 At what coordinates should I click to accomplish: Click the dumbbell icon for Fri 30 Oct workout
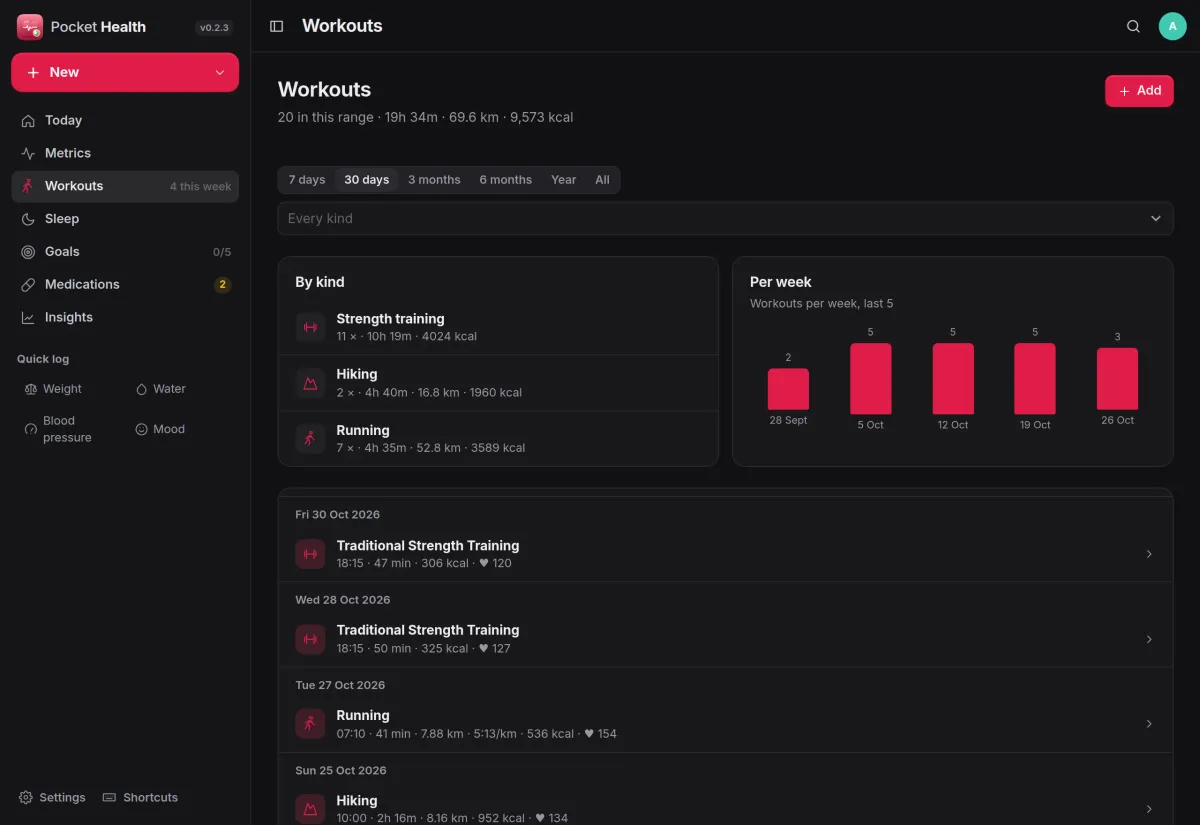(x=310, y=554)
